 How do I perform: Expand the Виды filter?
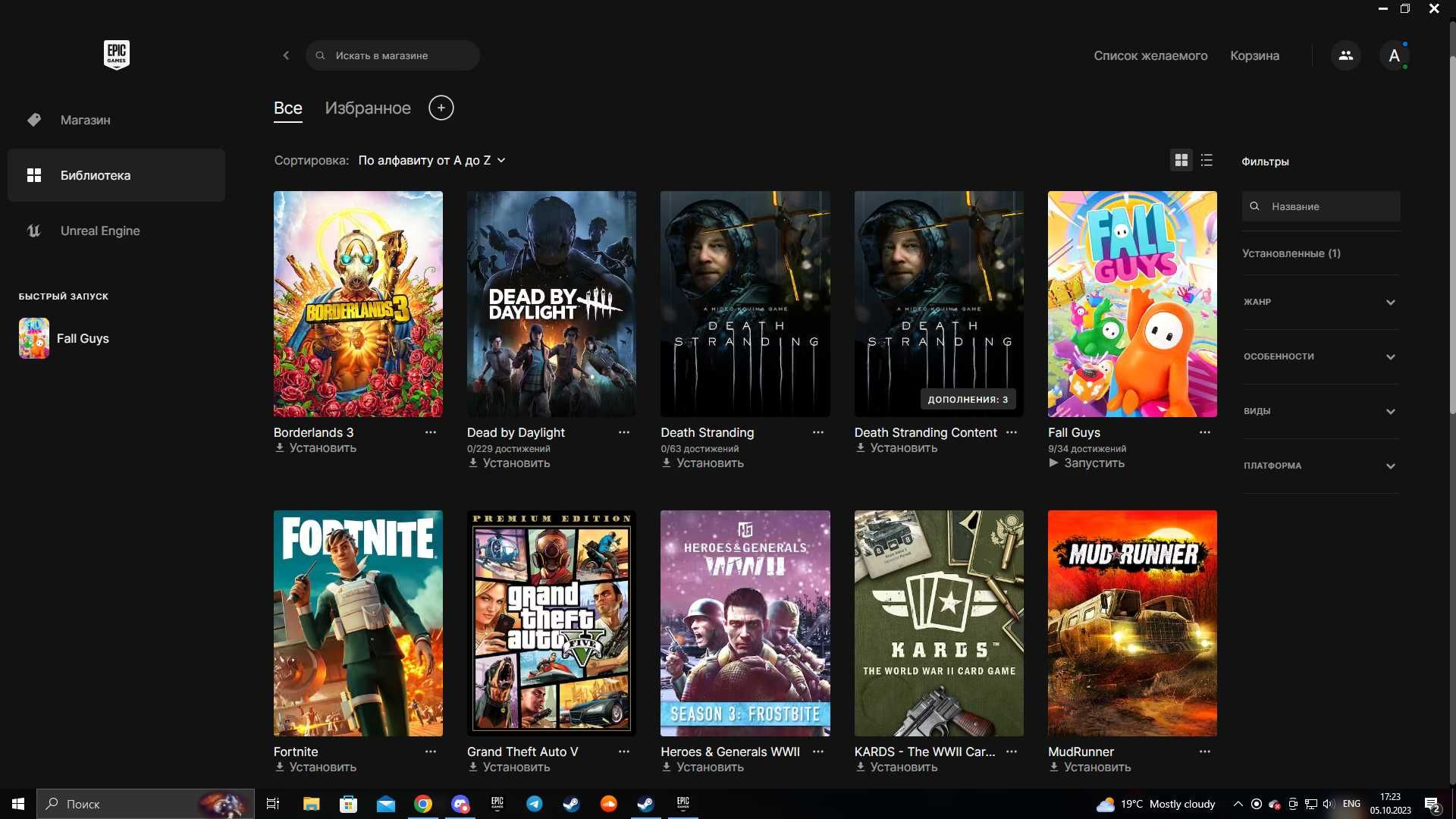[x=1319, y=411]
